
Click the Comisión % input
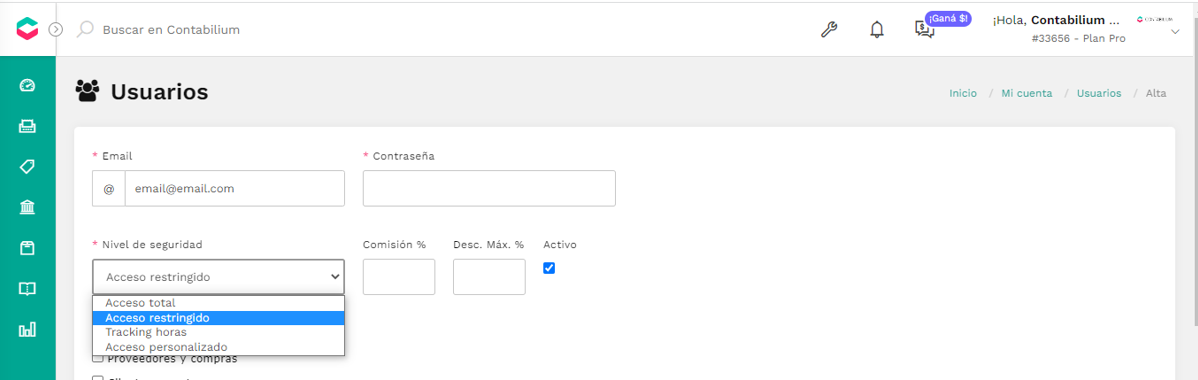[399, 277]
